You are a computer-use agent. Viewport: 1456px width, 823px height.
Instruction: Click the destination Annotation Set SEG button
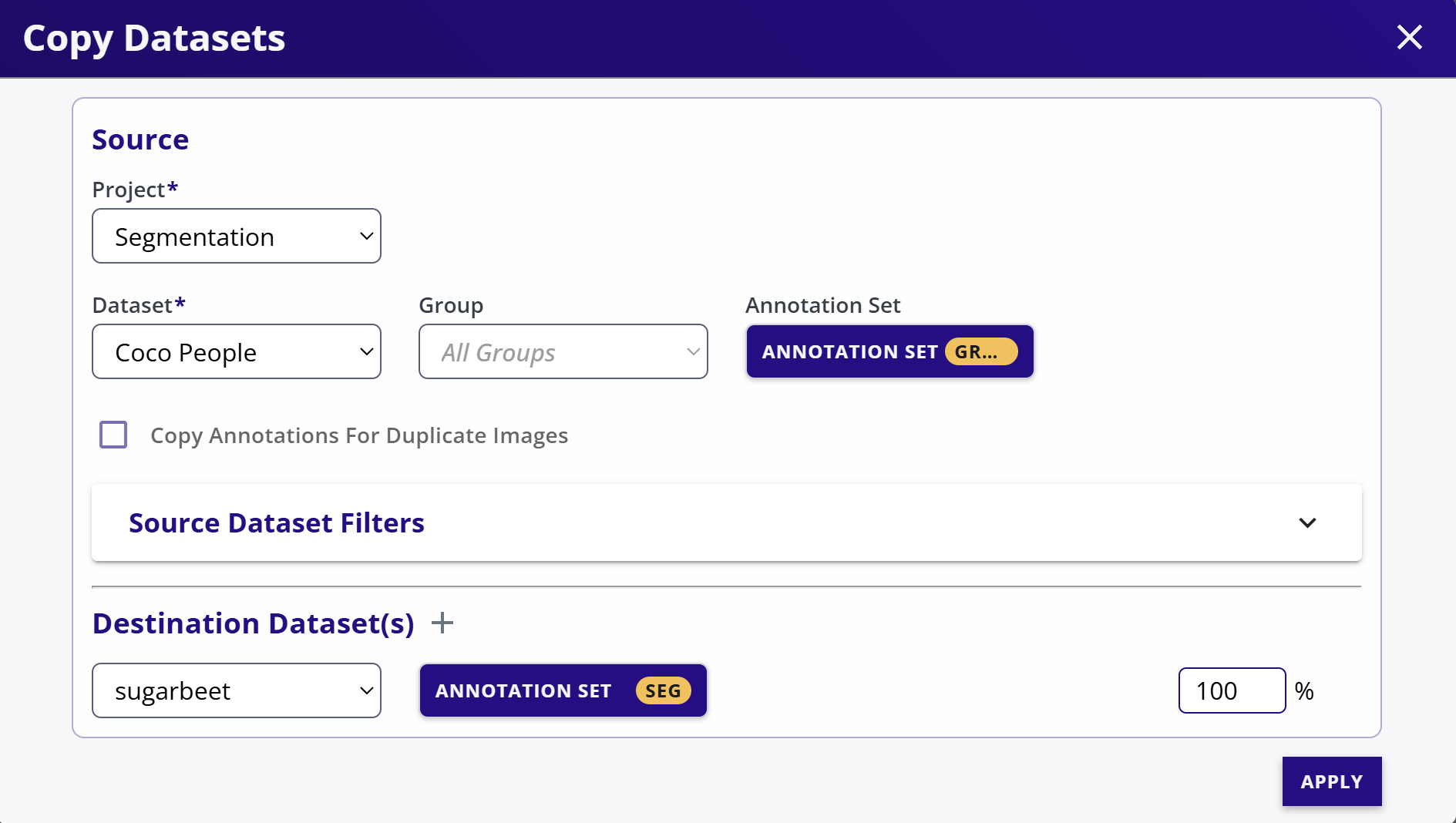[563, 690]
